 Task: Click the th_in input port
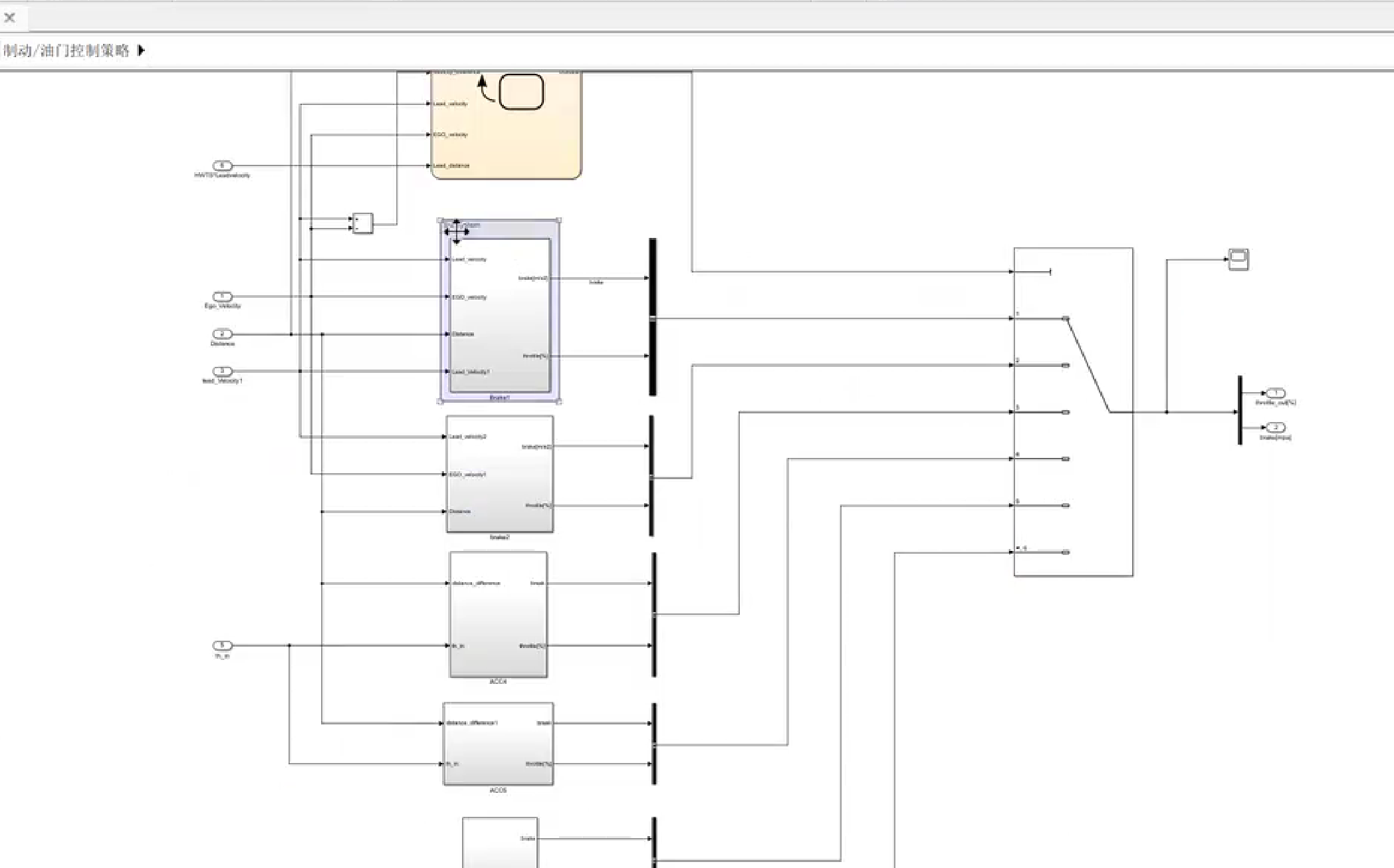point(222,645)
